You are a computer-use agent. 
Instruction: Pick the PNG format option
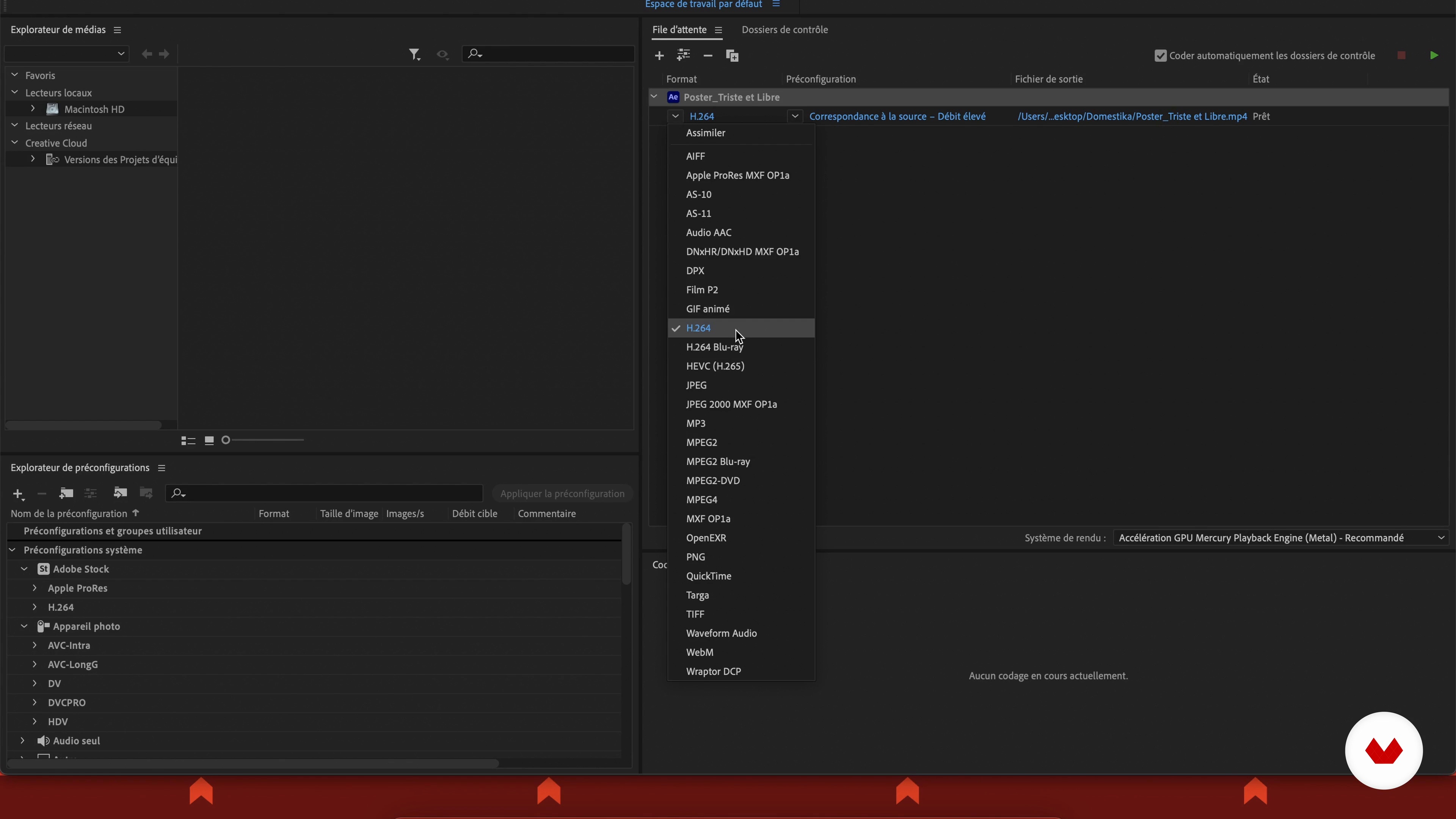[x=741, y=557]
